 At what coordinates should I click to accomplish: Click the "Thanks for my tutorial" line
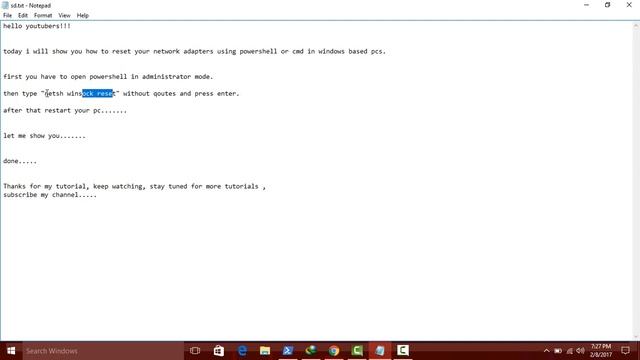point(134,187)
